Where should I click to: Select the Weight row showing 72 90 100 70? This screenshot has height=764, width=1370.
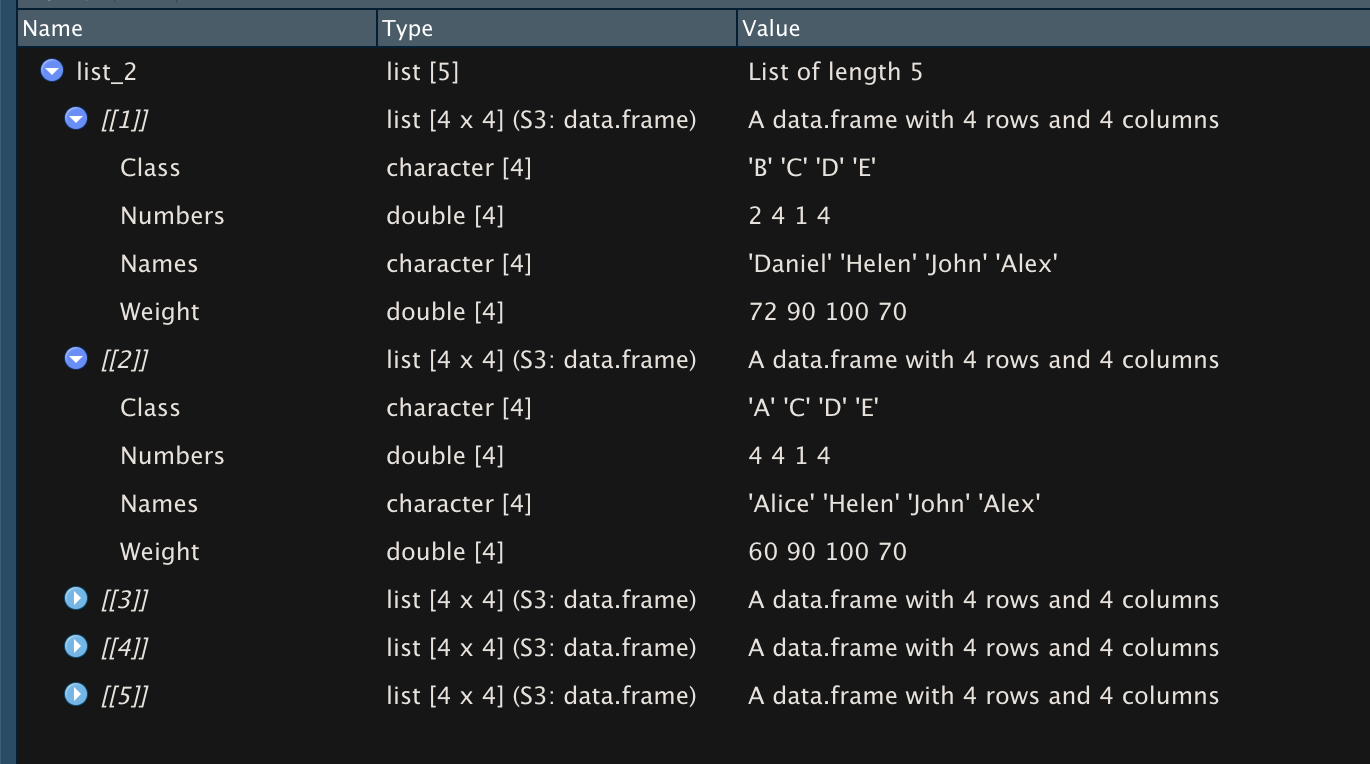[160, 312]
